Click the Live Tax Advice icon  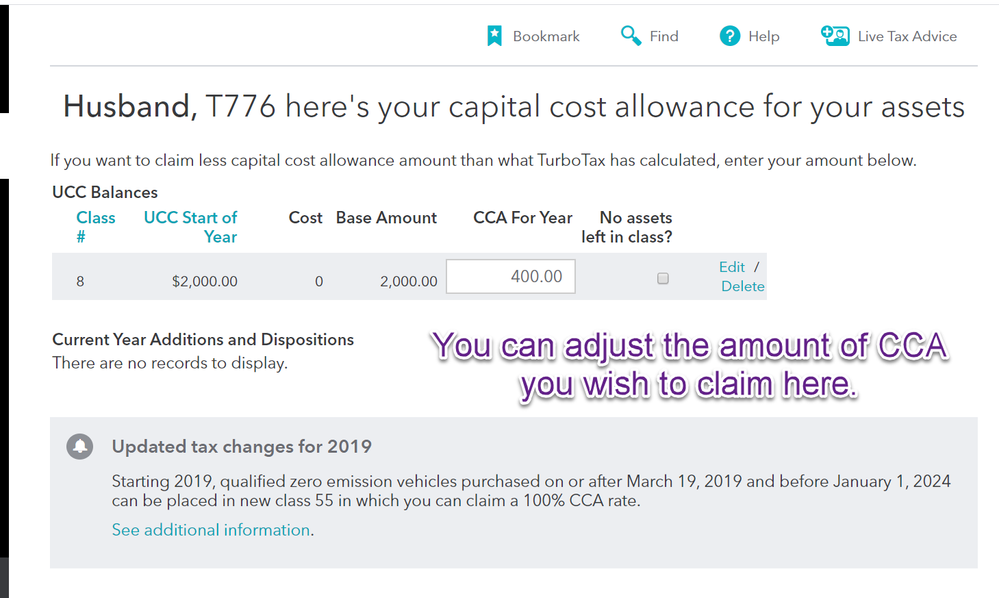coord(835,36)
